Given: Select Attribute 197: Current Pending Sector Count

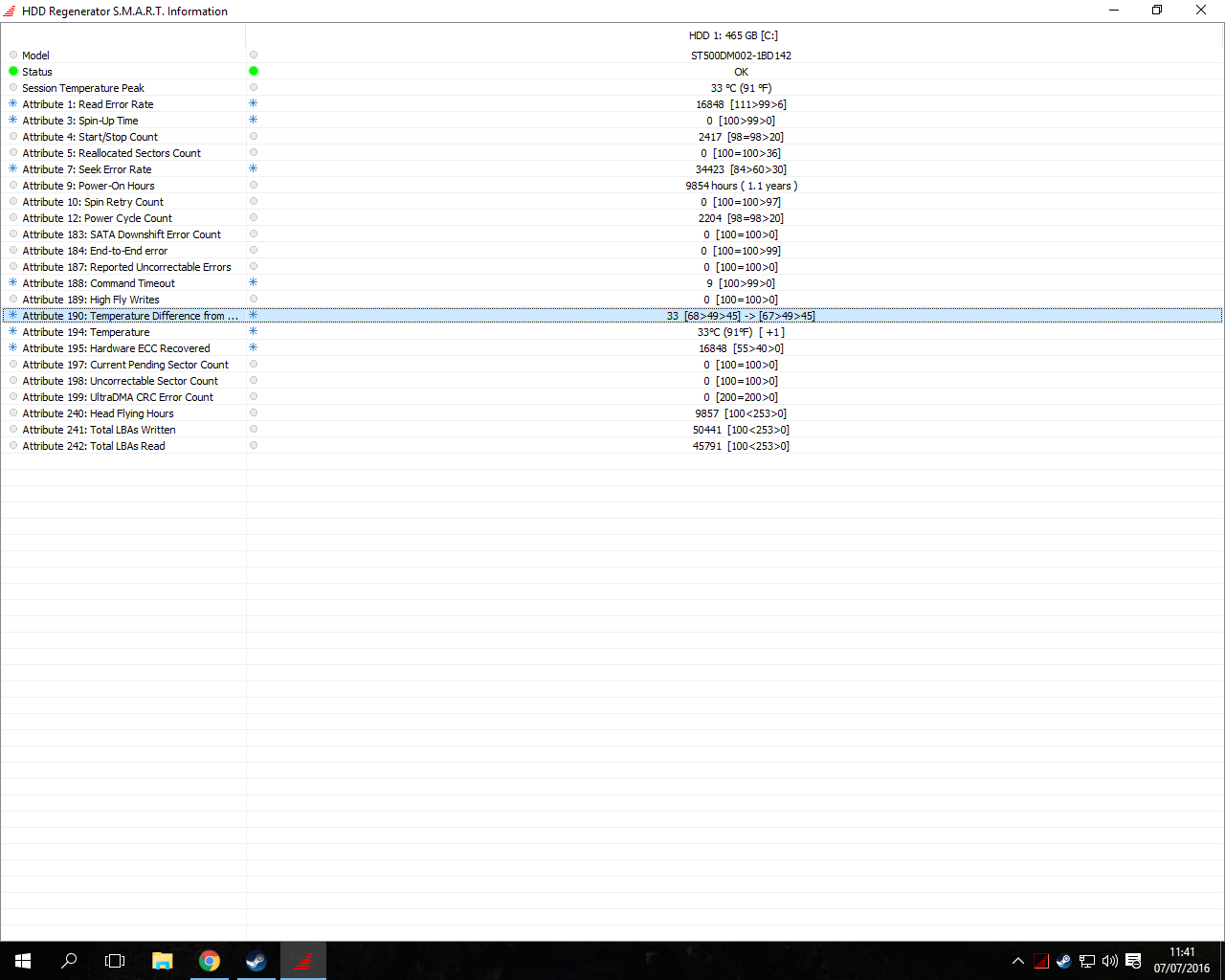Looking at the screenshot, I should (125, 365).
